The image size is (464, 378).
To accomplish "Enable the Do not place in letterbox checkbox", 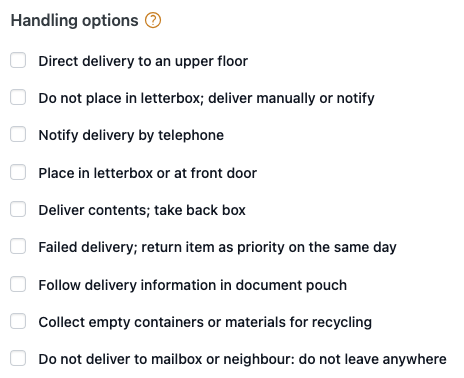I will [x=18, y=97].
